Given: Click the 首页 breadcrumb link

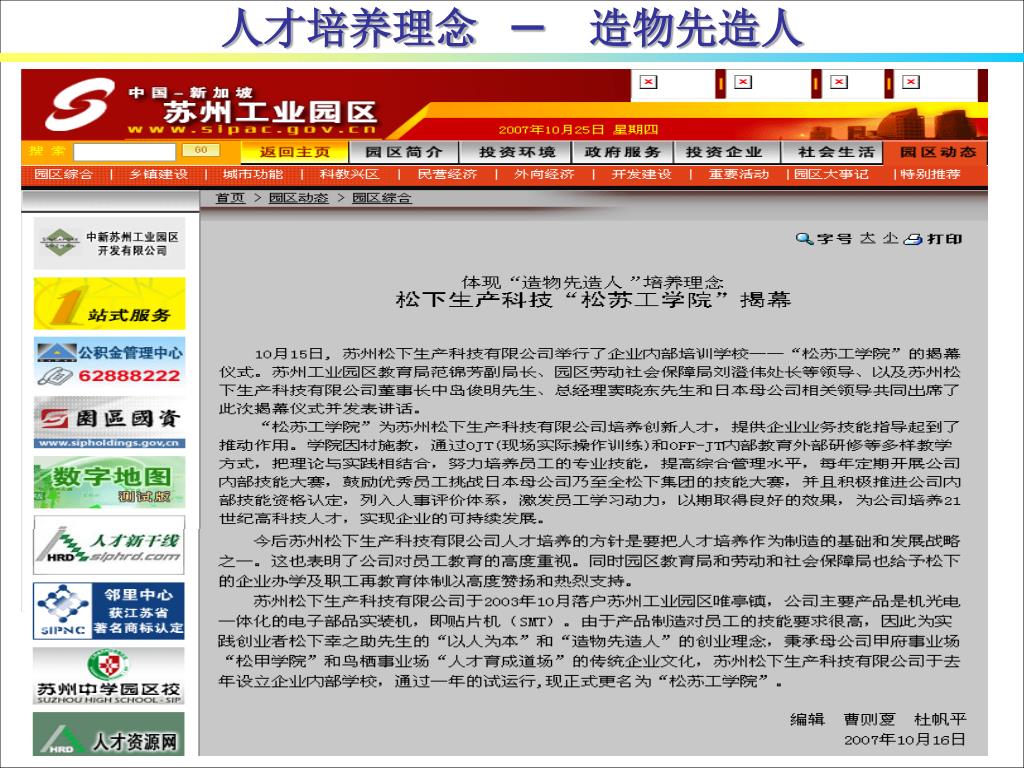Looking at the screenshot, I should point(231,198).
